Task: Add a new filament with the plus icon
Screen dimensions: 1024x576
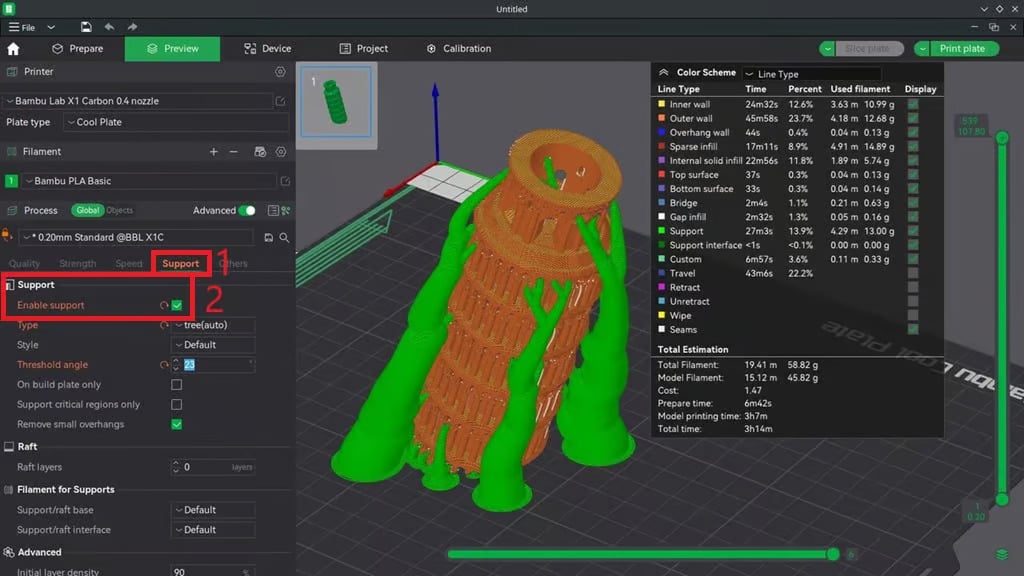Action: pyautogui.click(x=214, y=152)
